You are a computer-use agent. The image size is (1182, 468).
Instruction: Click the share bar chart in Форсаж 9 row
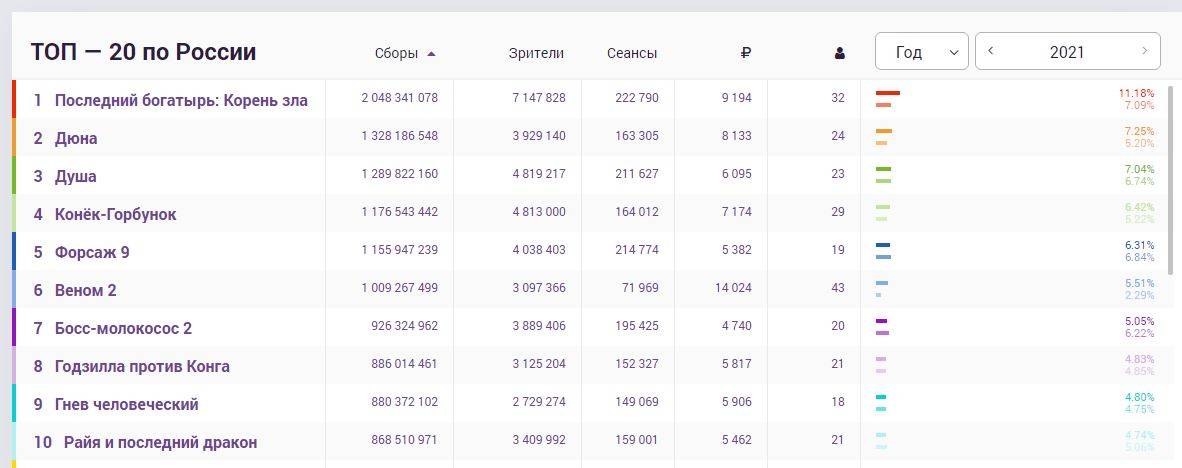click(x=883, y=251)
